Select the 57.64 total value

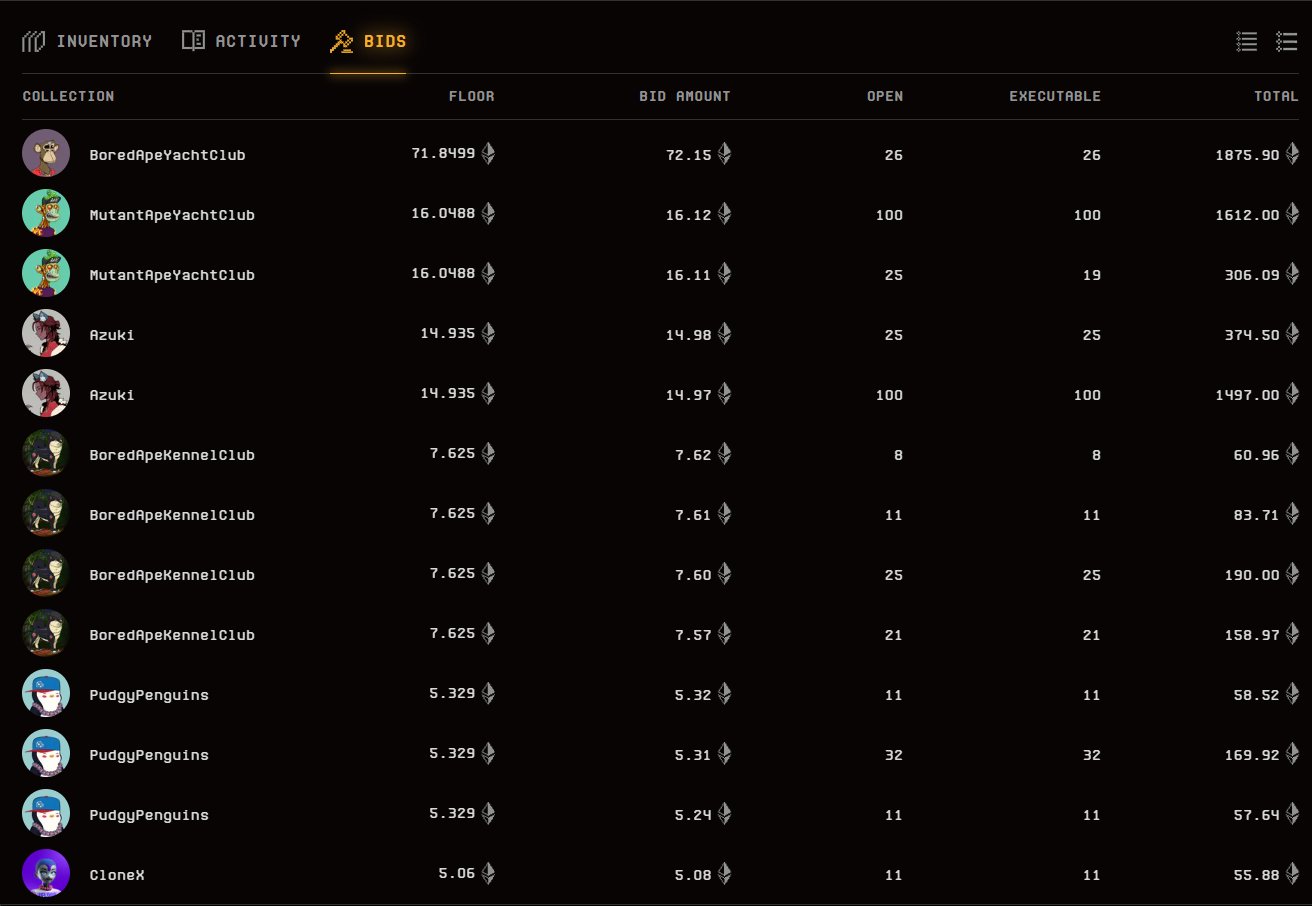click(1257, 815)
